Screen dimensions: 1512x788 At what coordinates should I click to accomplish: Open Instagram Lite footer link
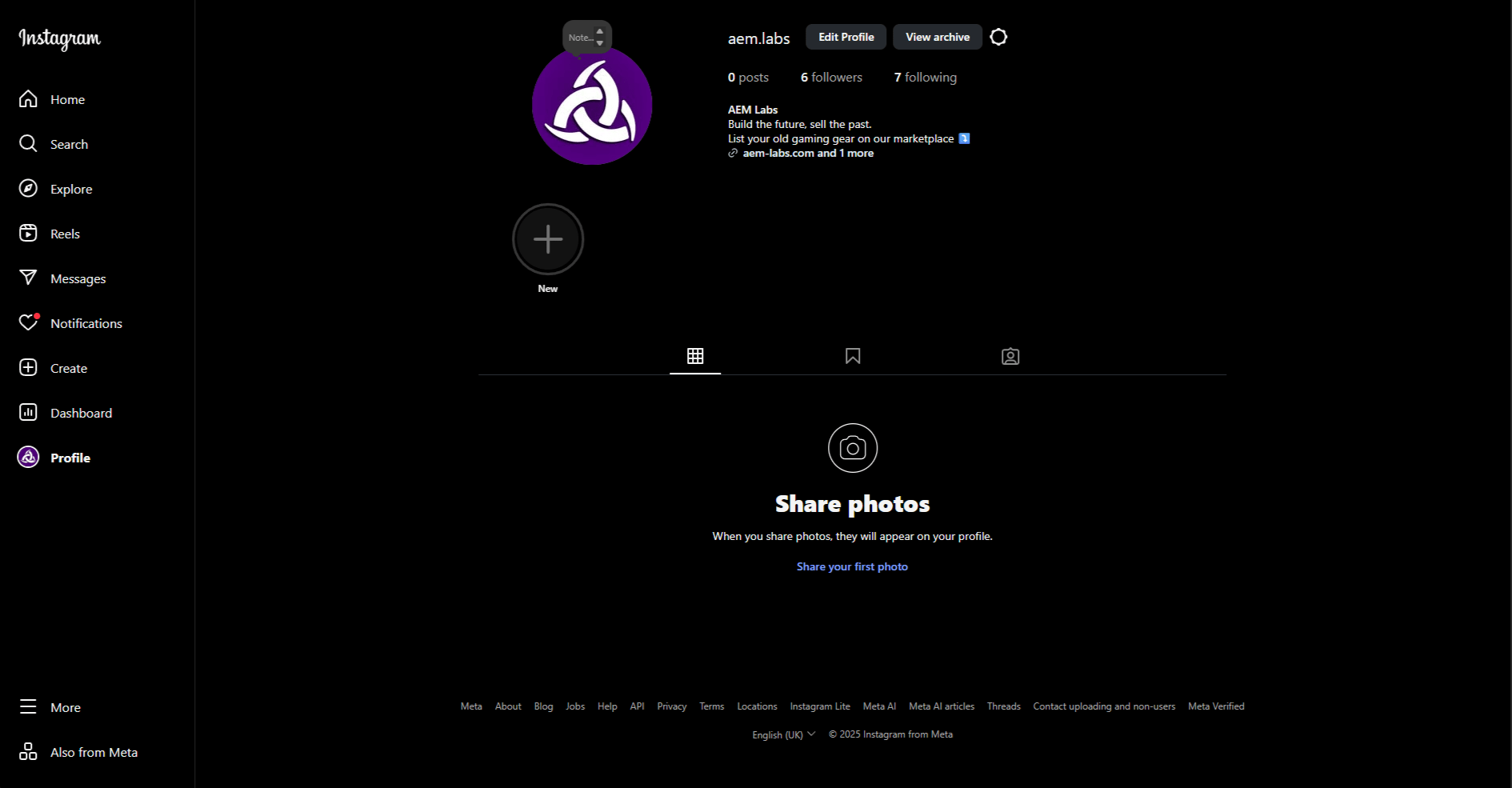[x=820, y=706]
